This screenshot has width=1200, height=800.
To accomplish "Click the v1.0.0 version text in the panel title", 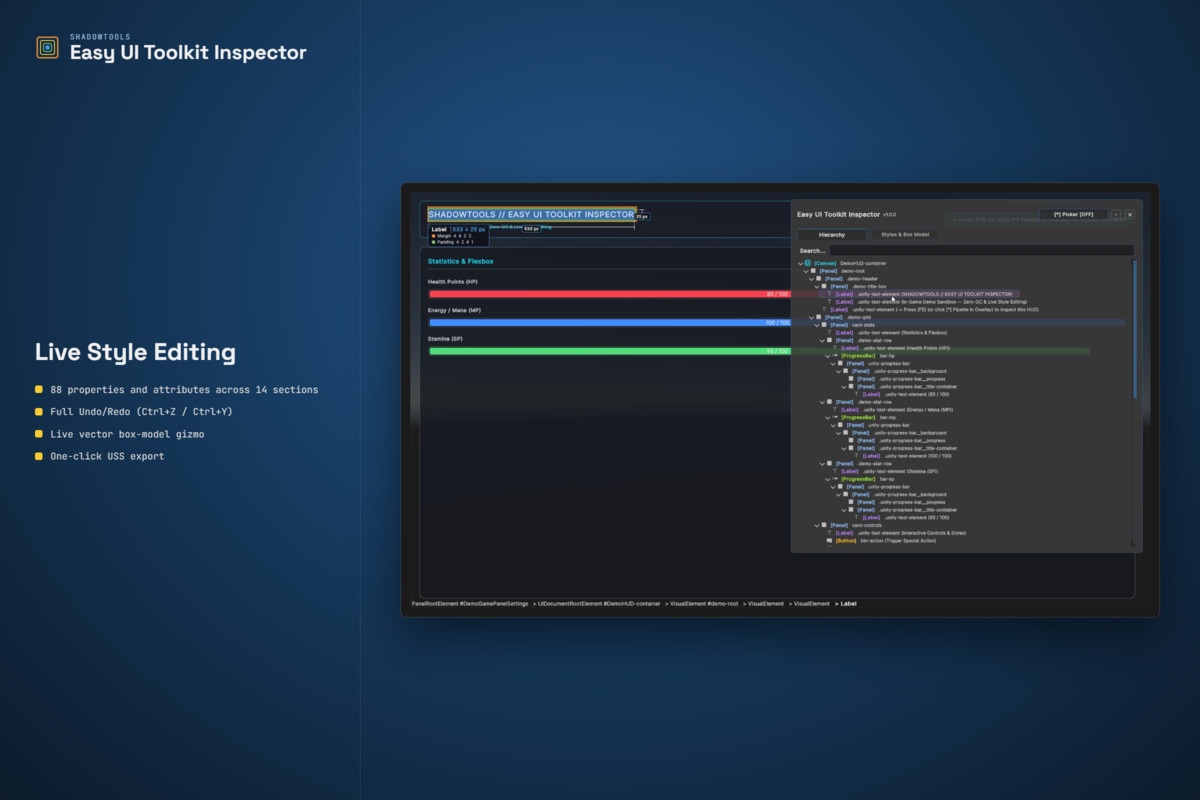I will coord(890,215).
